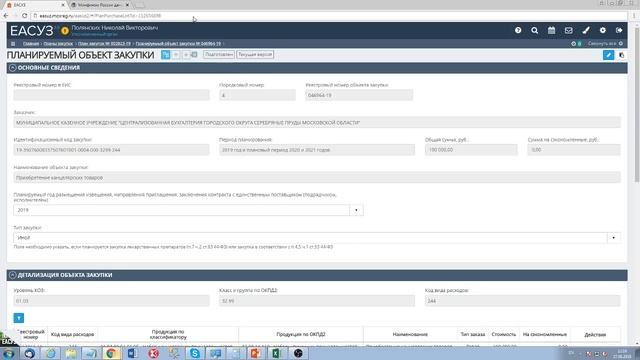Open the calendar icon in header
640x360 pixels.
pos(551,30)
